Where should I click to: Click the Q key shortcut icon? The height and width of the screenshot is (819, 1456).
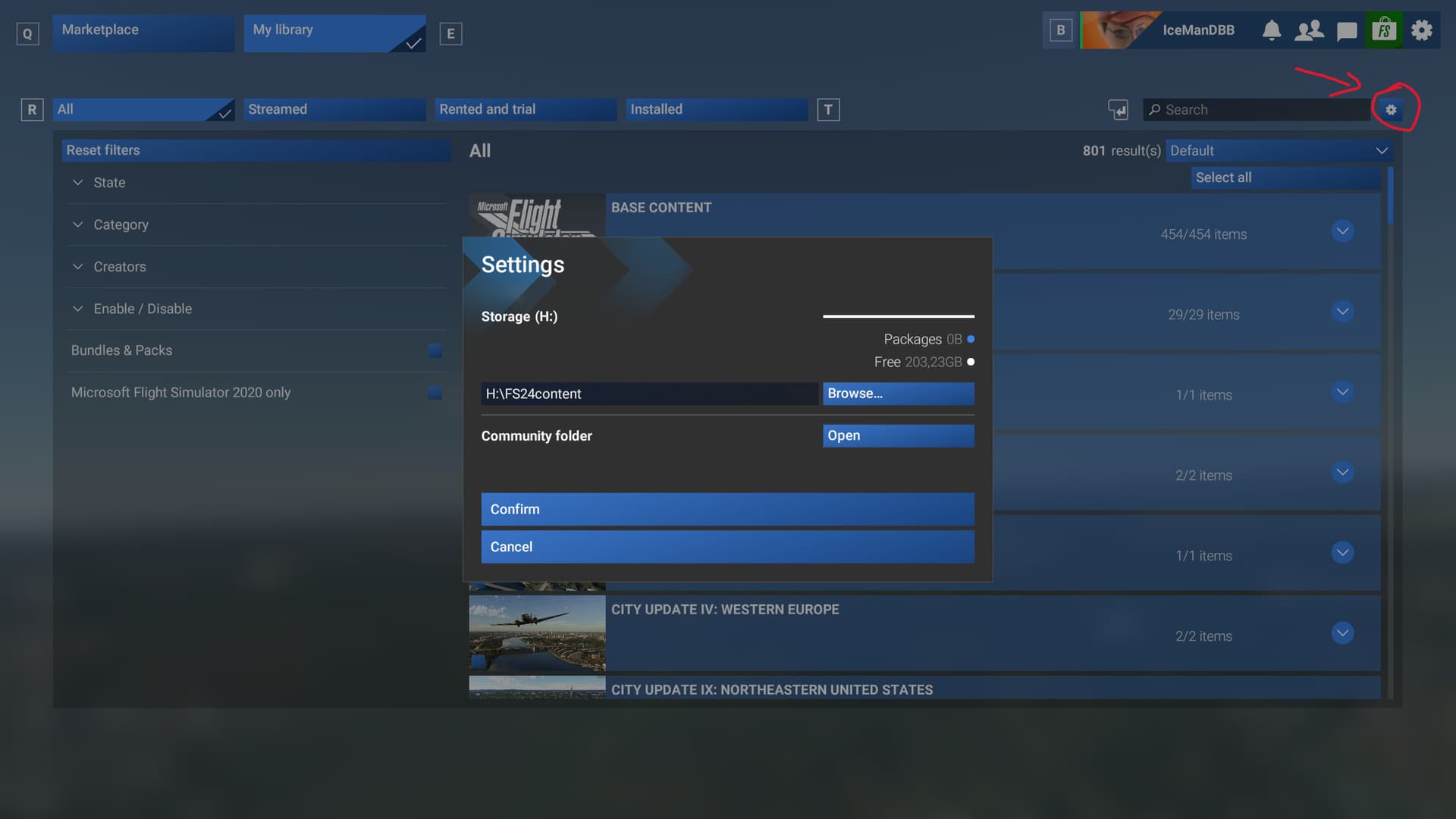27,33
